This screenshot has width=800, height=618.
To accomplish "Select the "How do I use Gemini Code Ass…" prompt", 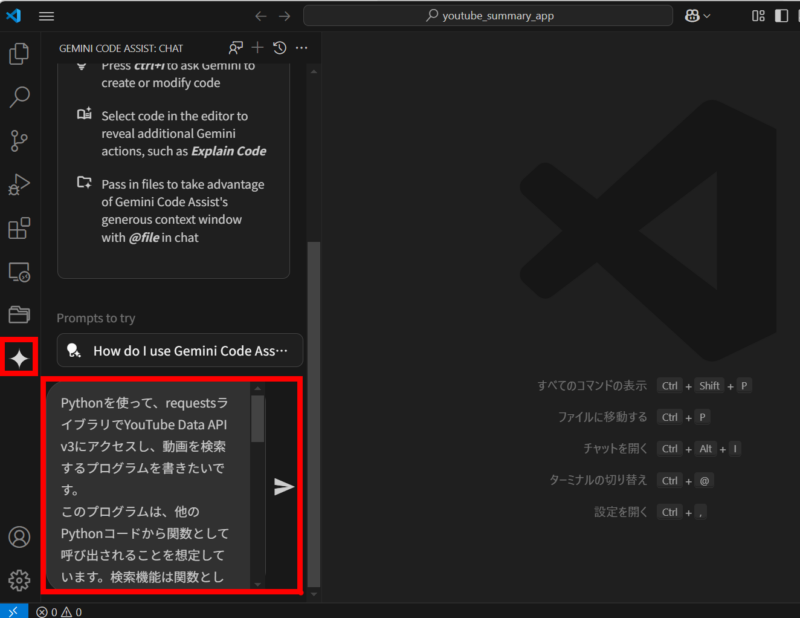I will (180, 351).
